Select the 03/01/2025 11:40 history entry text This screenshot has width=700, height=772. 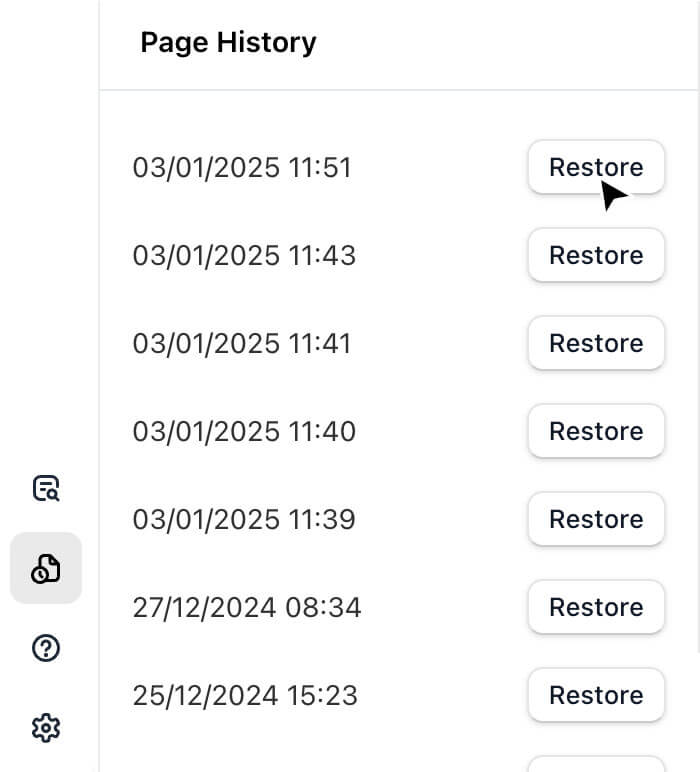[244, 431]
